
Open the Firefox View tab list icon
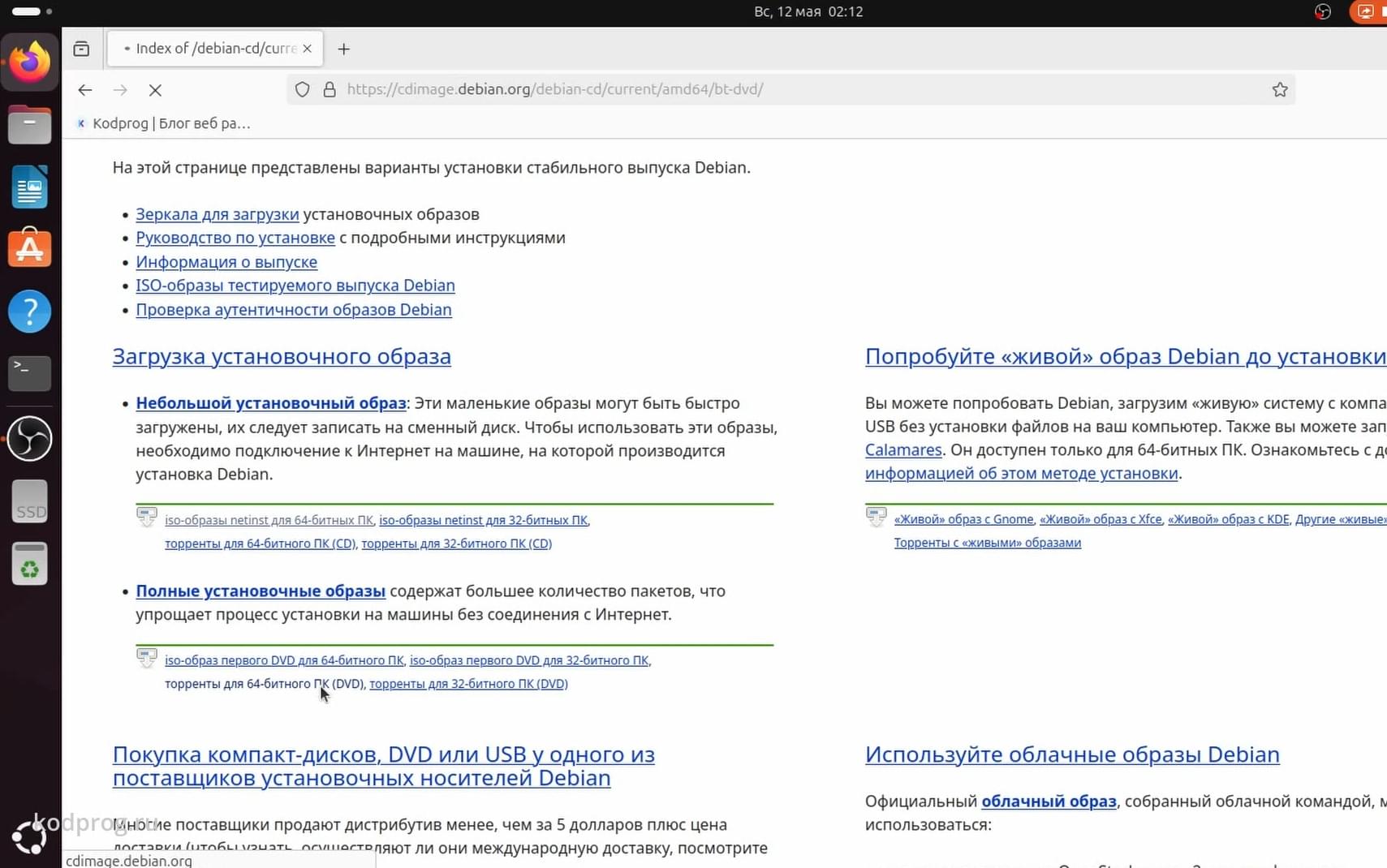click(x=81, y=49)
